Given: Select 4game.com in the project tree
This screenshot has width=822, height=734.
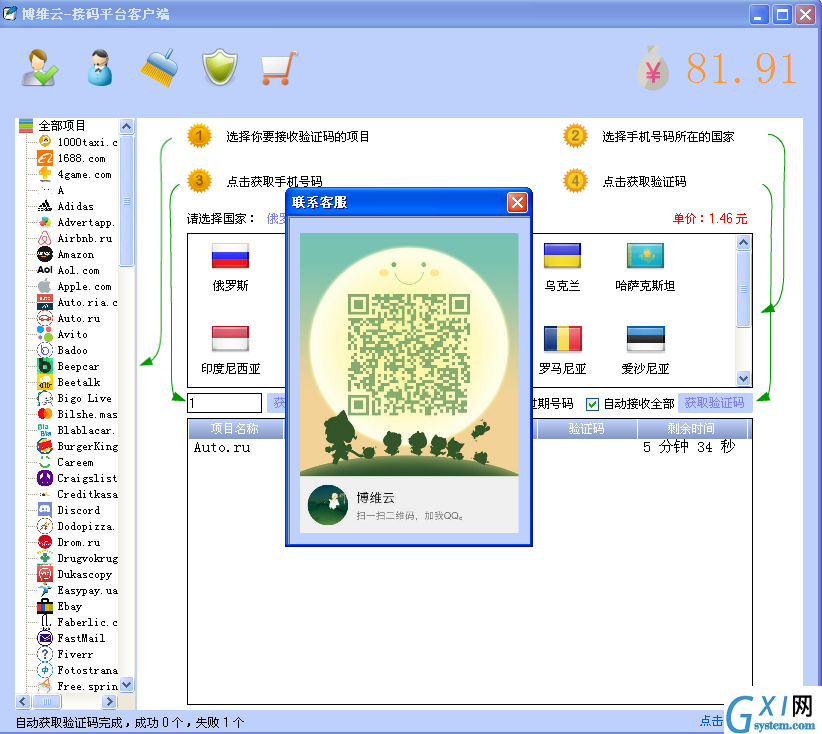Looking at the screenshot, I should coord(84,174).
